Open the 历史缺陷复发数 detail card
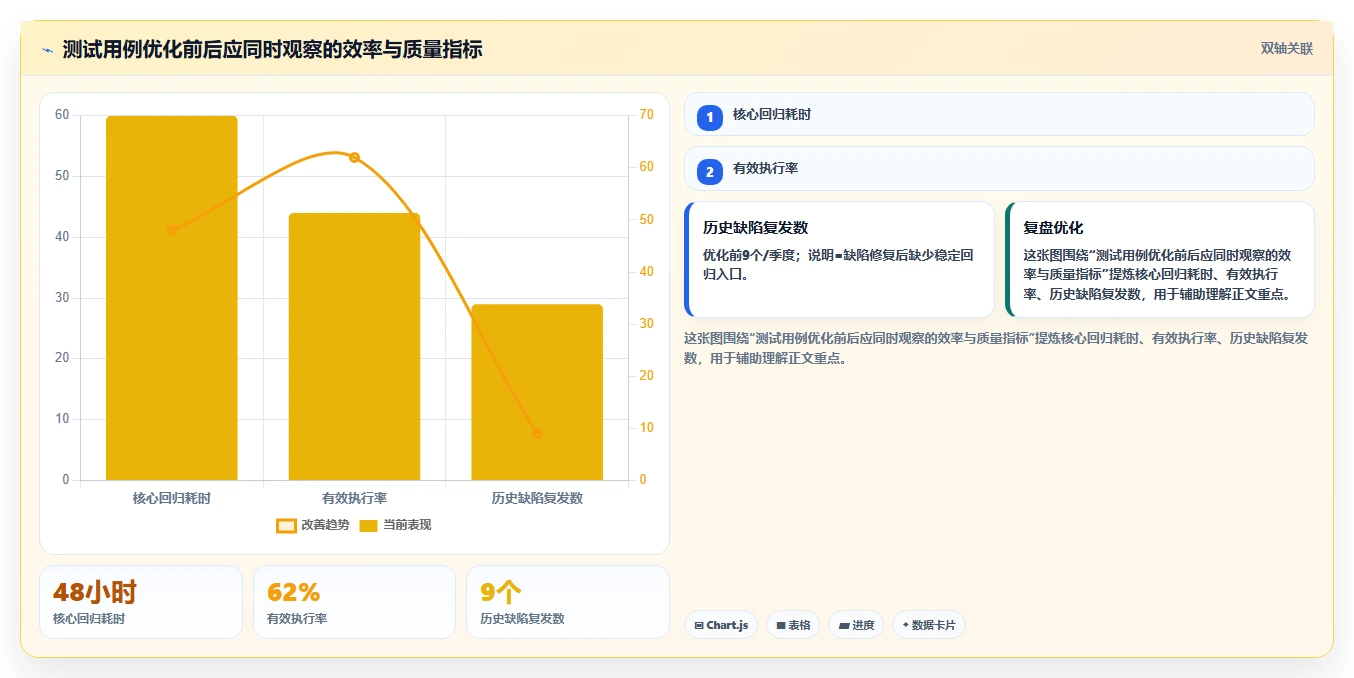This screenshot has width=1354, height=678. click(839, 260)
